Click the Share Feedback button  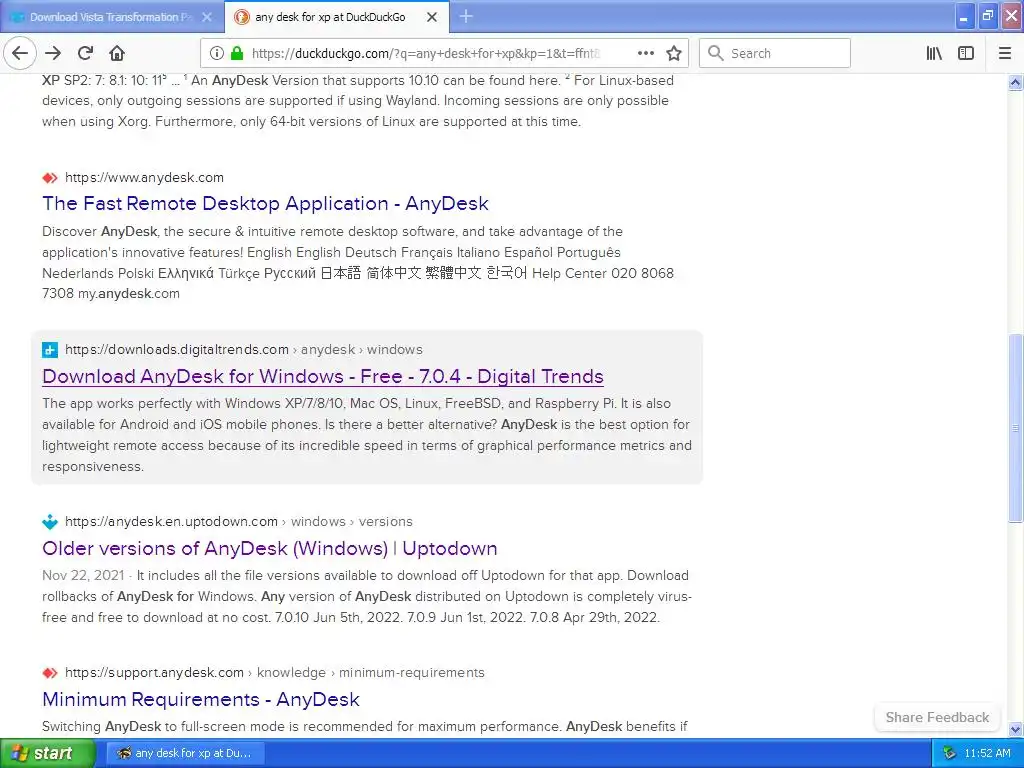point(937,717)
